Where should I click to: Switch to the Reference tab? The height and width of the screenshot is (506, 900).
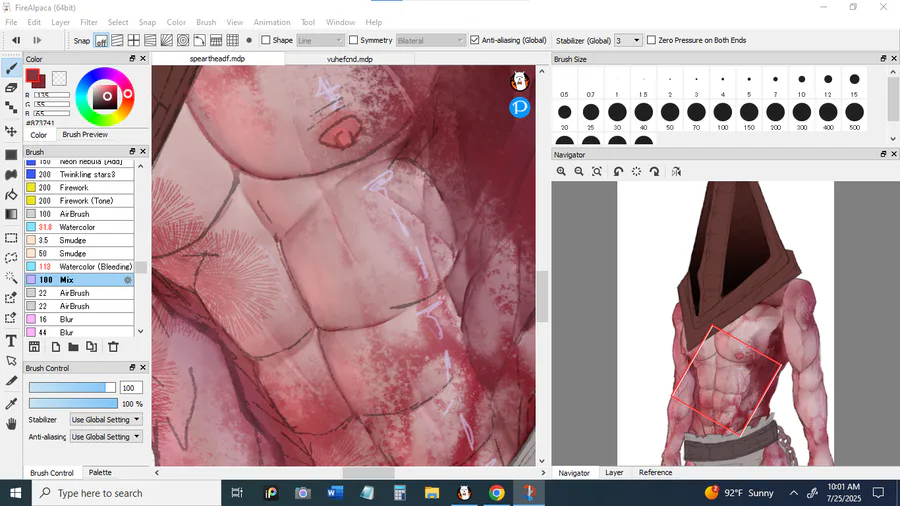(655, 472)
